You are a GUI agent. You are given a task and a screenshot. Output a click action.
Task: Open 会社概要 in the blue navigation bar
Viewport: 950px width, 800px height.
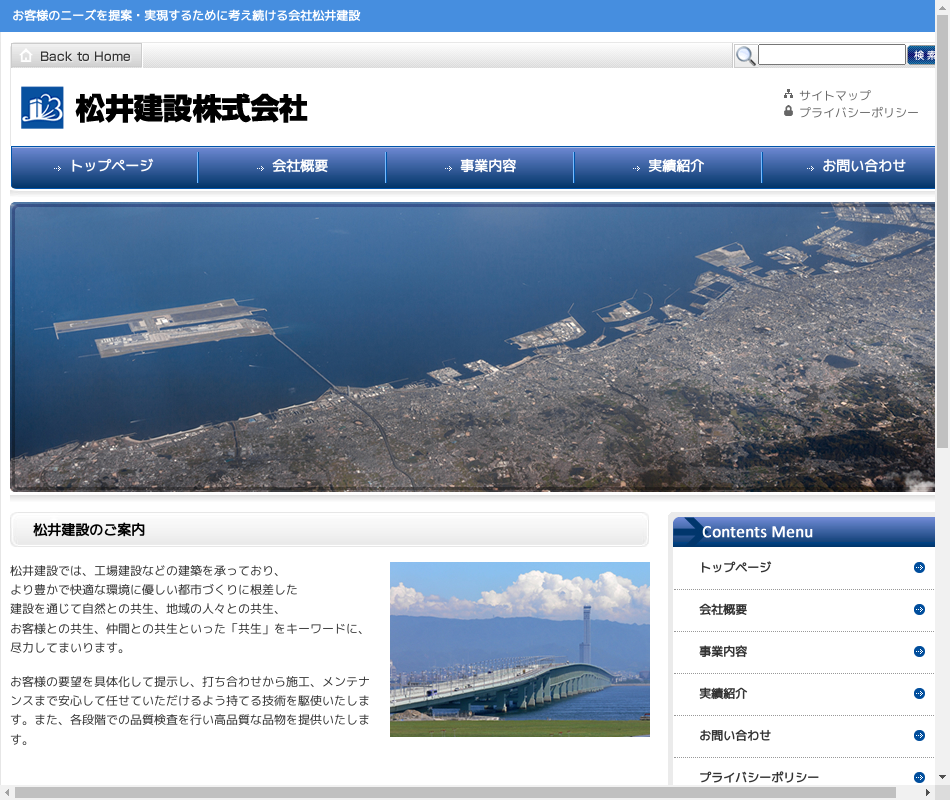[x=292, y=166]
